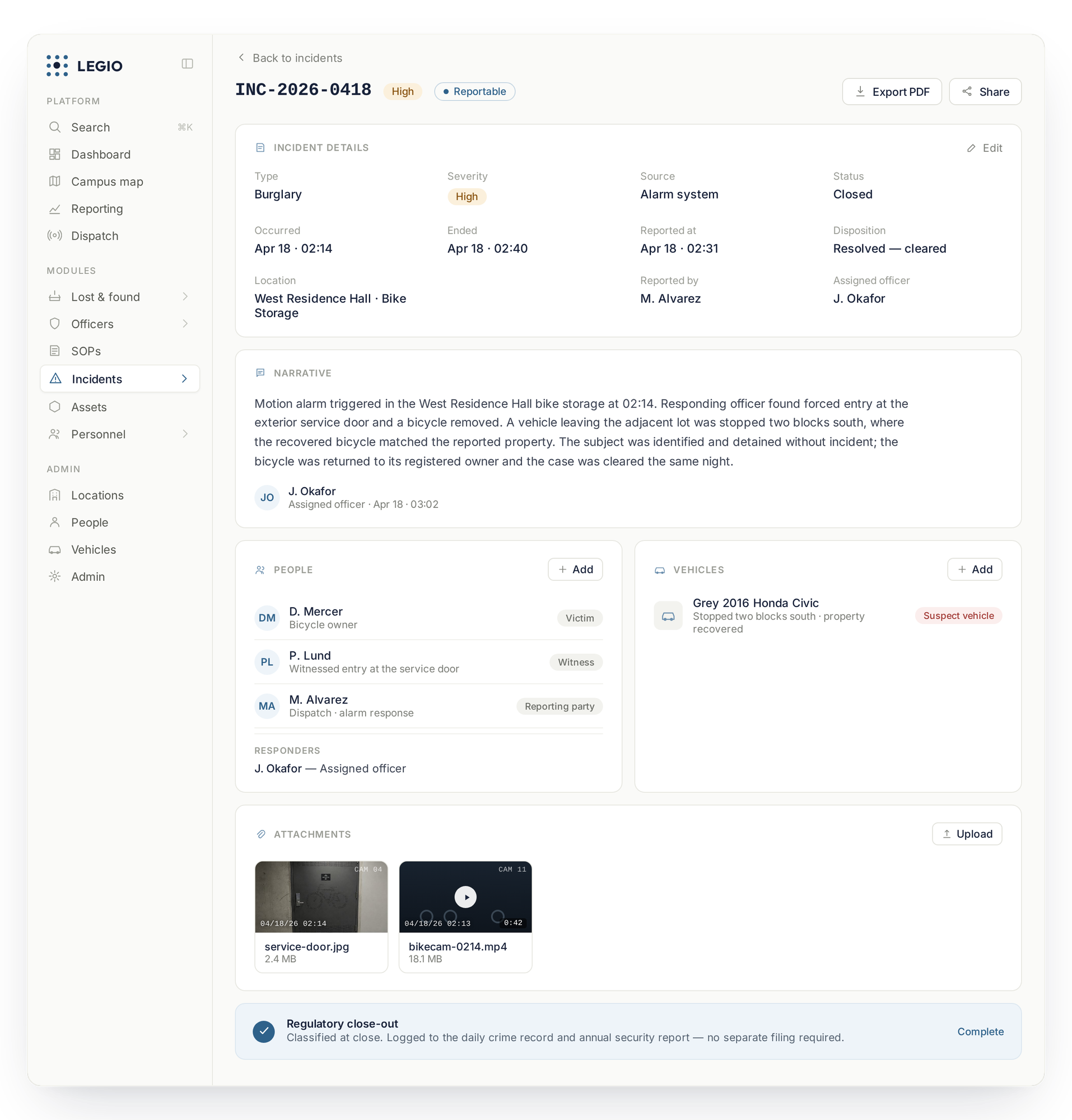Share this incident
The height and width of the screenshot is (1120, 1072).
[x=985, y=91]
